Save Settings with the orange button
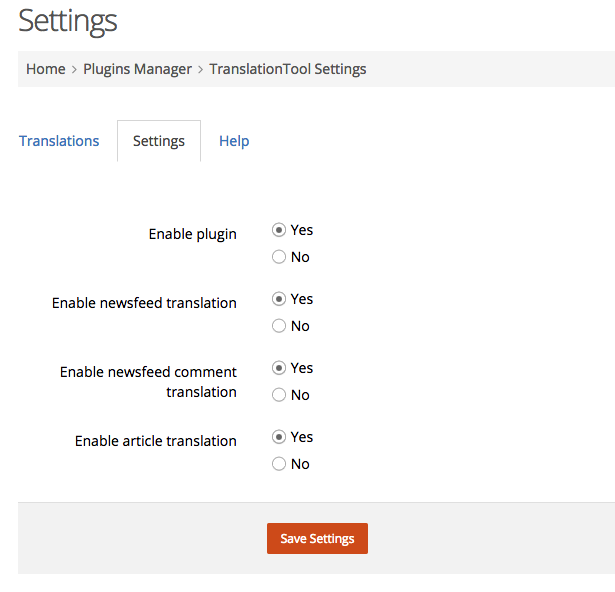615x592 pixels. tap(317, 538)
